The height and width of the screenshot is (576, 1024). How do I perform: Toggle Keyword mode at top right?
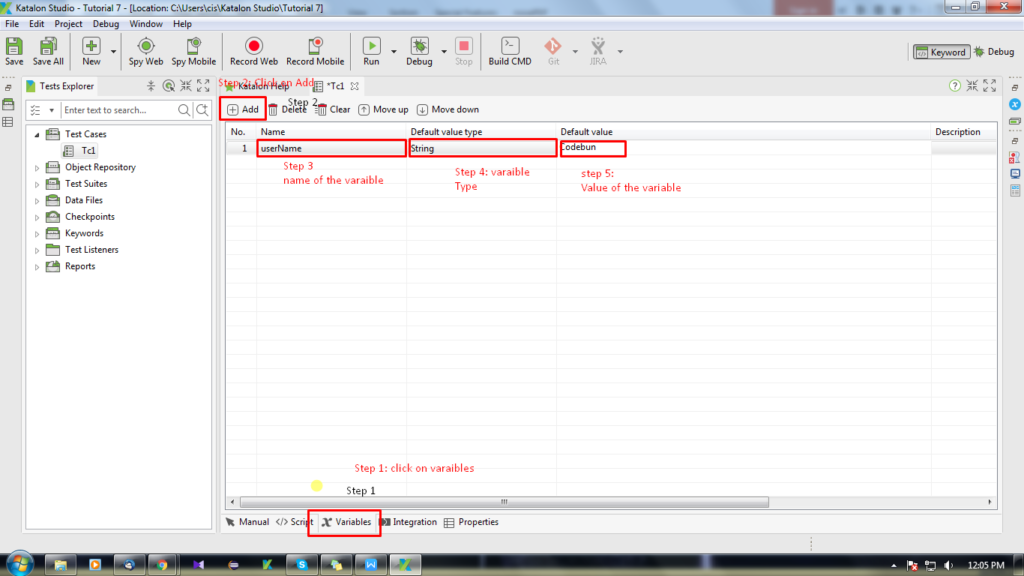coord(940,50)
